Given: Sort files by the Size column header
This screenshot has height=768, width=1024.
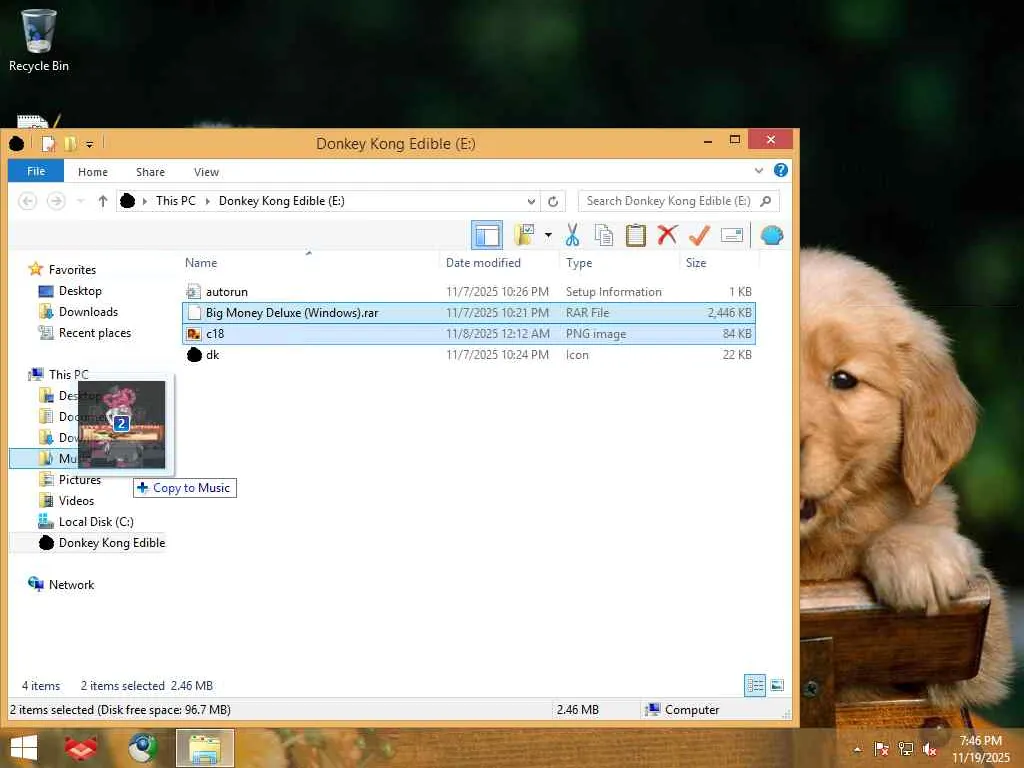Looking at the screenshot, I should (720, 263).
